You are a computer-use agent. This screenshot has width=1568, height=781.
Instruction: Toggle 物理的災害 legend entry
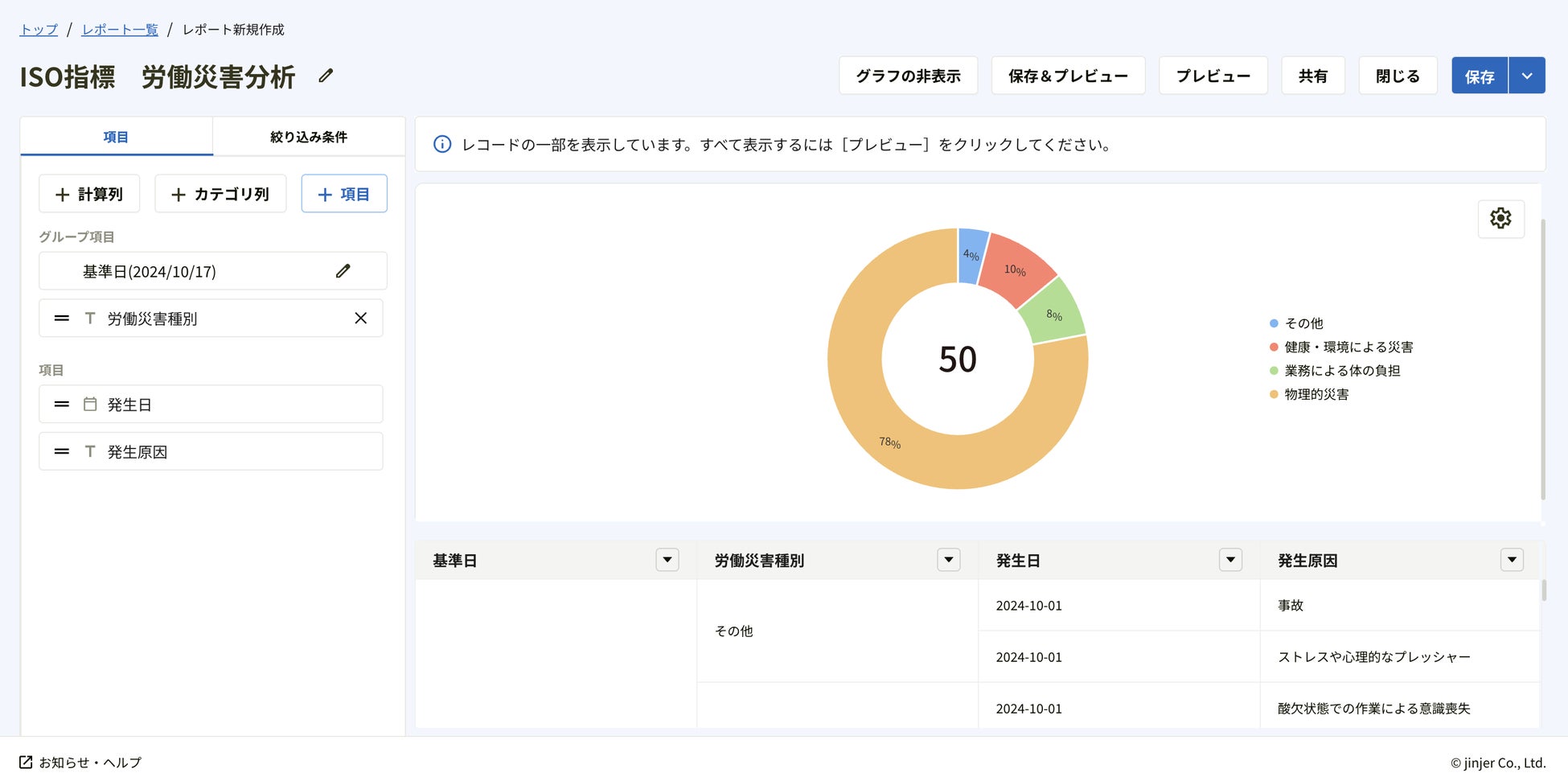[1316, 394]
